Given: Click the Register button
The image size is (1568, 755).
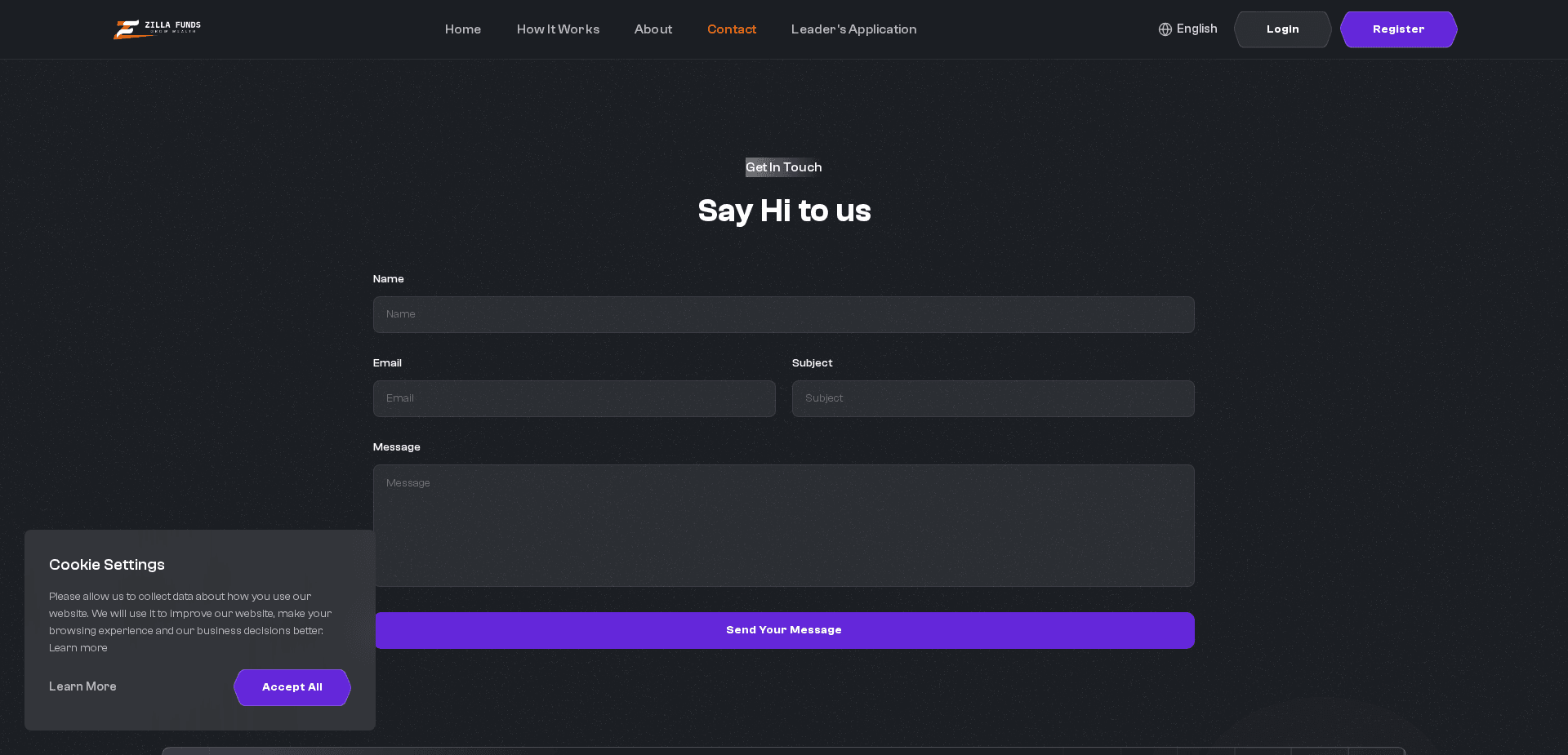Looking at the screenshot, I should click(1398, 29).
